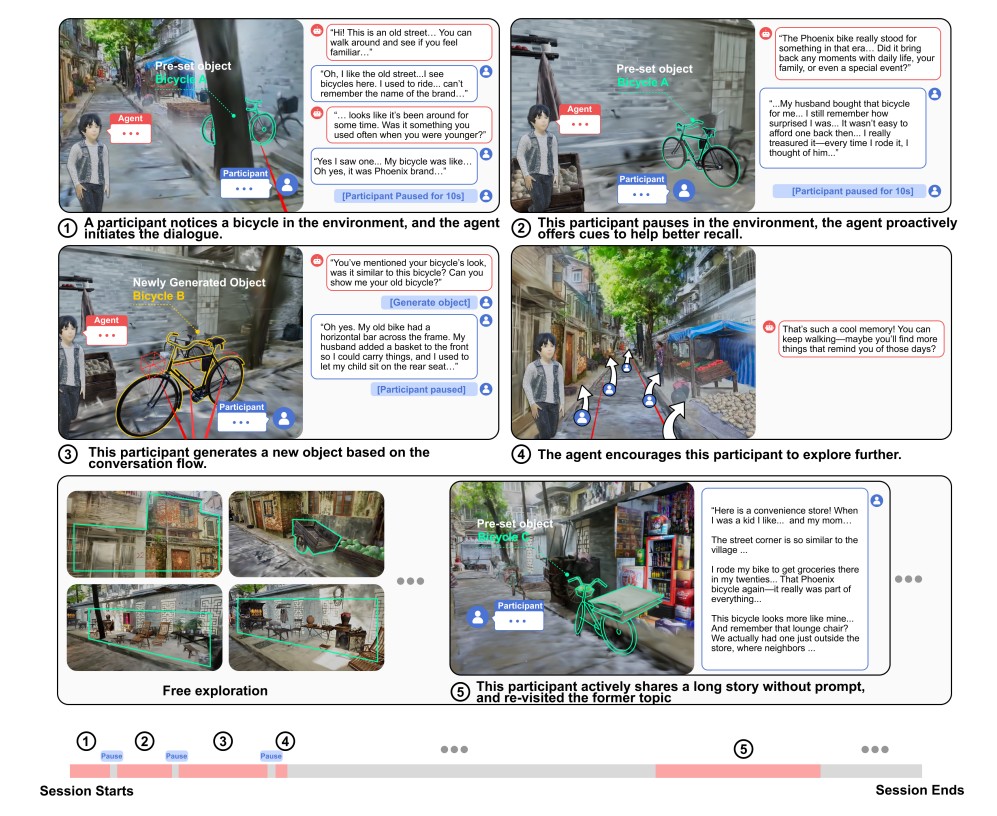Select "Yes I saw one... My bicycle was like" message
The image size is (997, 816).
[394, 167]
